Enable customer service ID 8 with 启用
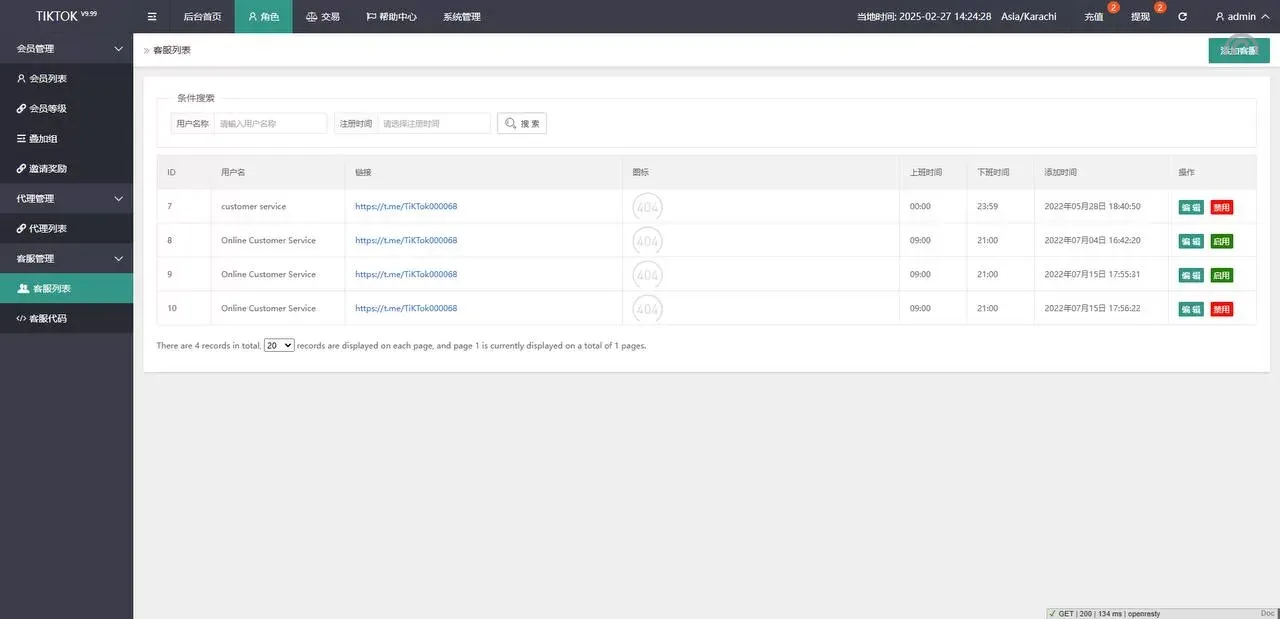 1221,241
